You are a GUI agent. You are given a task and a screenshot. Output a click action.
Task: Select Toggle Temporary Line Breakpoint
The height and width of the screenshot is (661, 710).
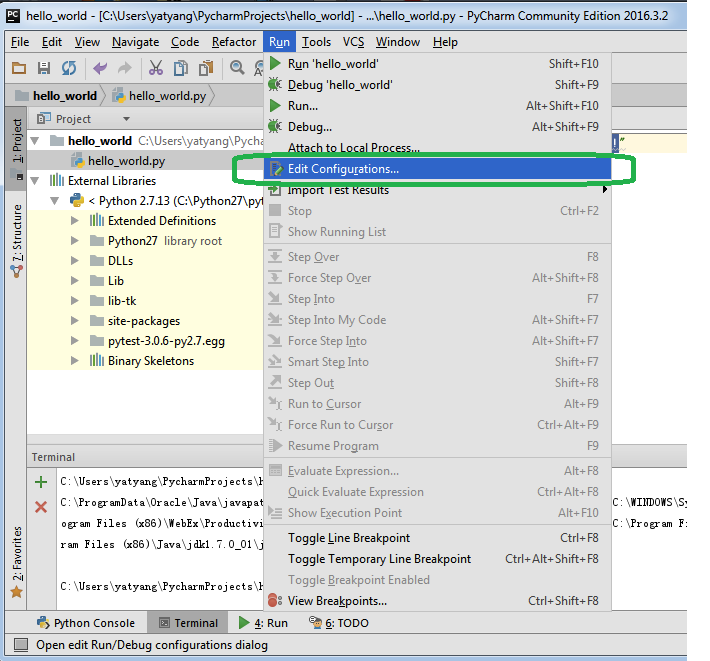point(437,559)
